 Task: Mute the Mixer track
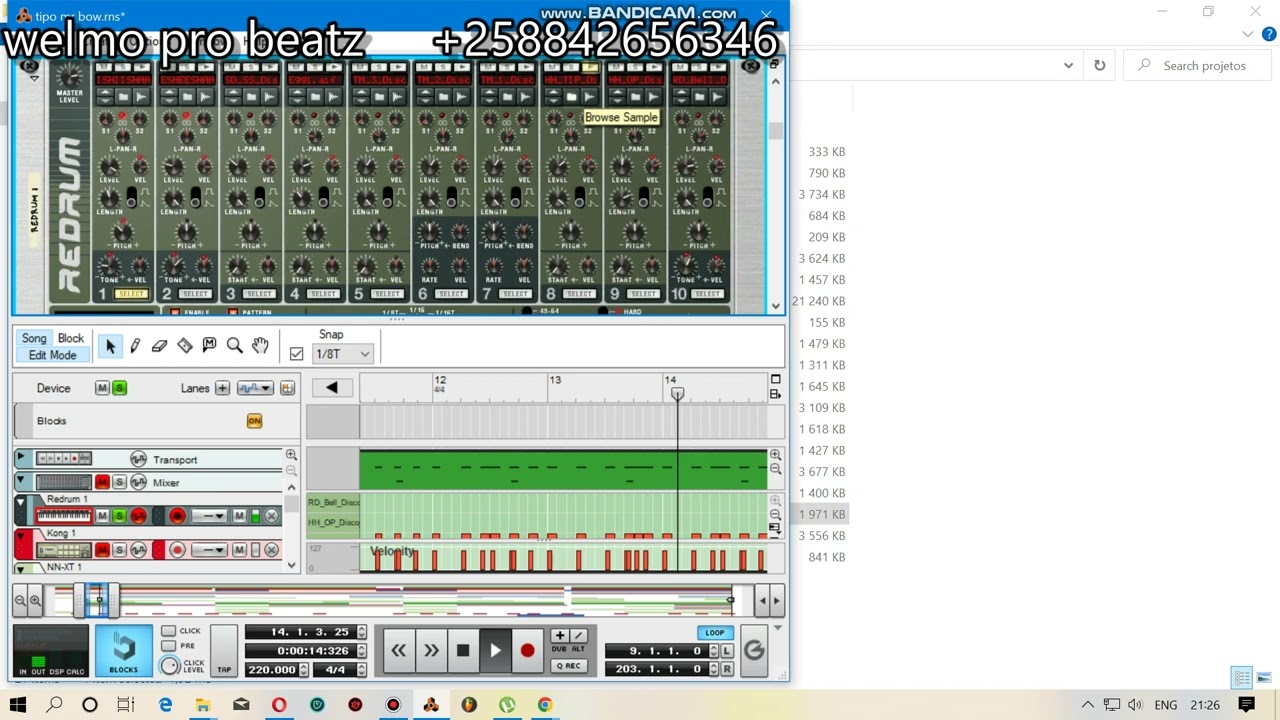click(102, 483)
